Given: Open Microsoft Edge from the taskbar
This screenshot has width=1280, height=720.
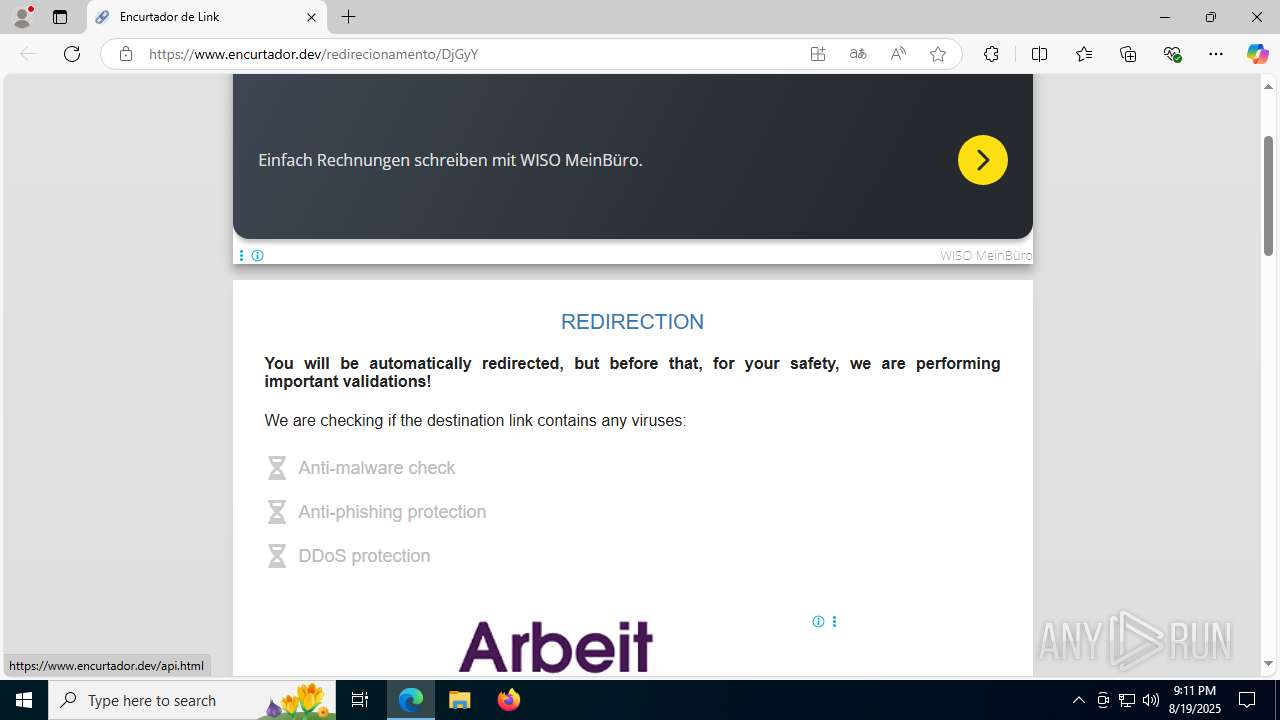Looking at the screenshot, I should click(411, 700).
